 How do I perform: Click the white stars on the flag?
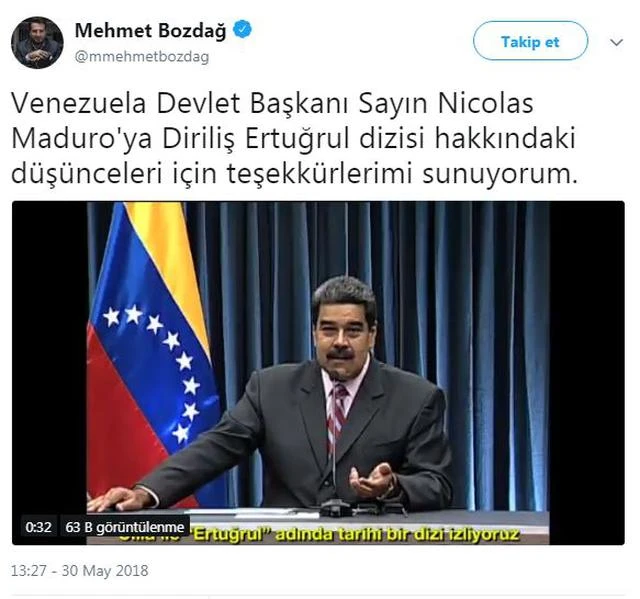(162, 367)
